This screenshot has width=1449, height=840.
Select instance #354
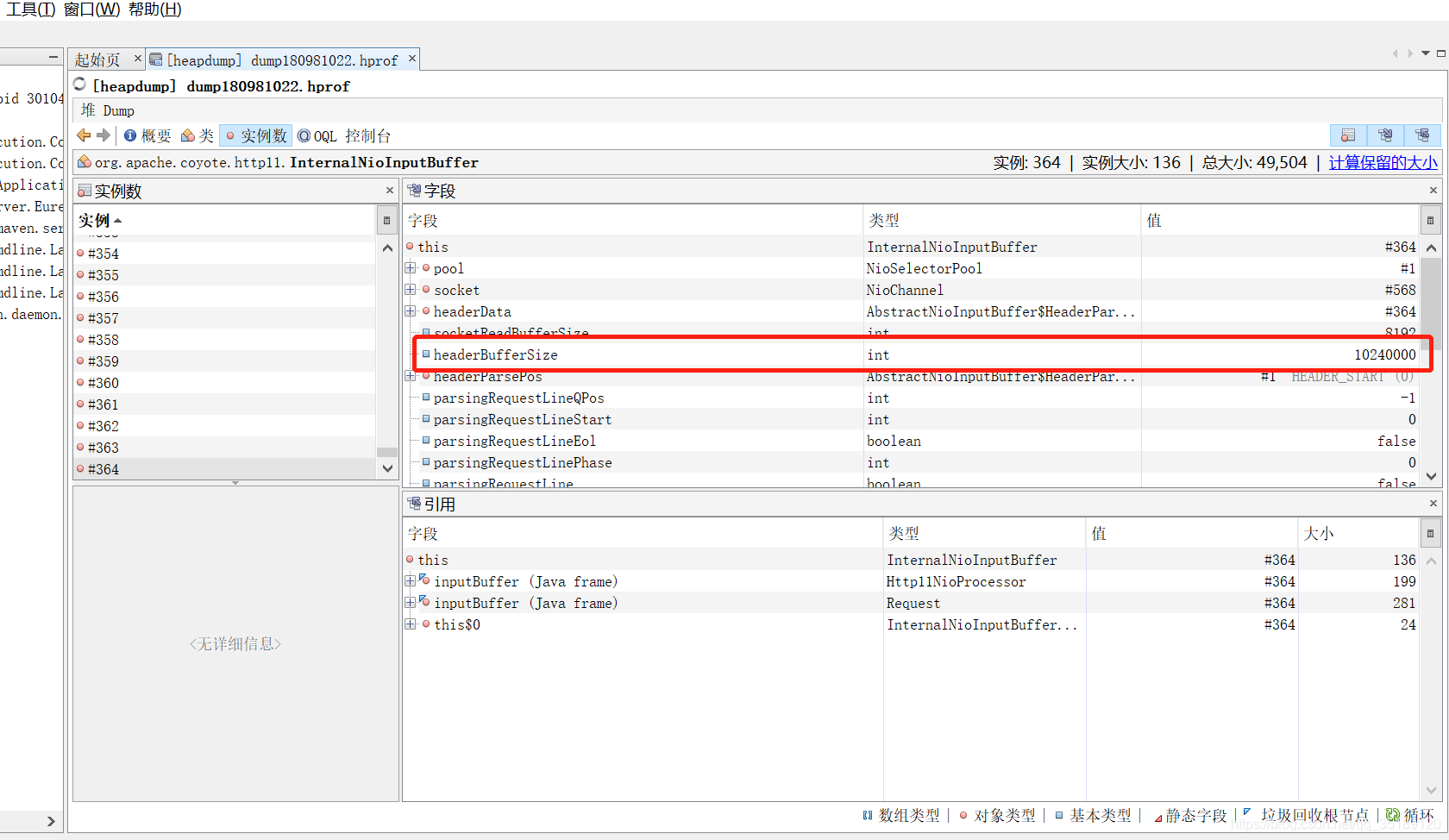tap(225, 254)
